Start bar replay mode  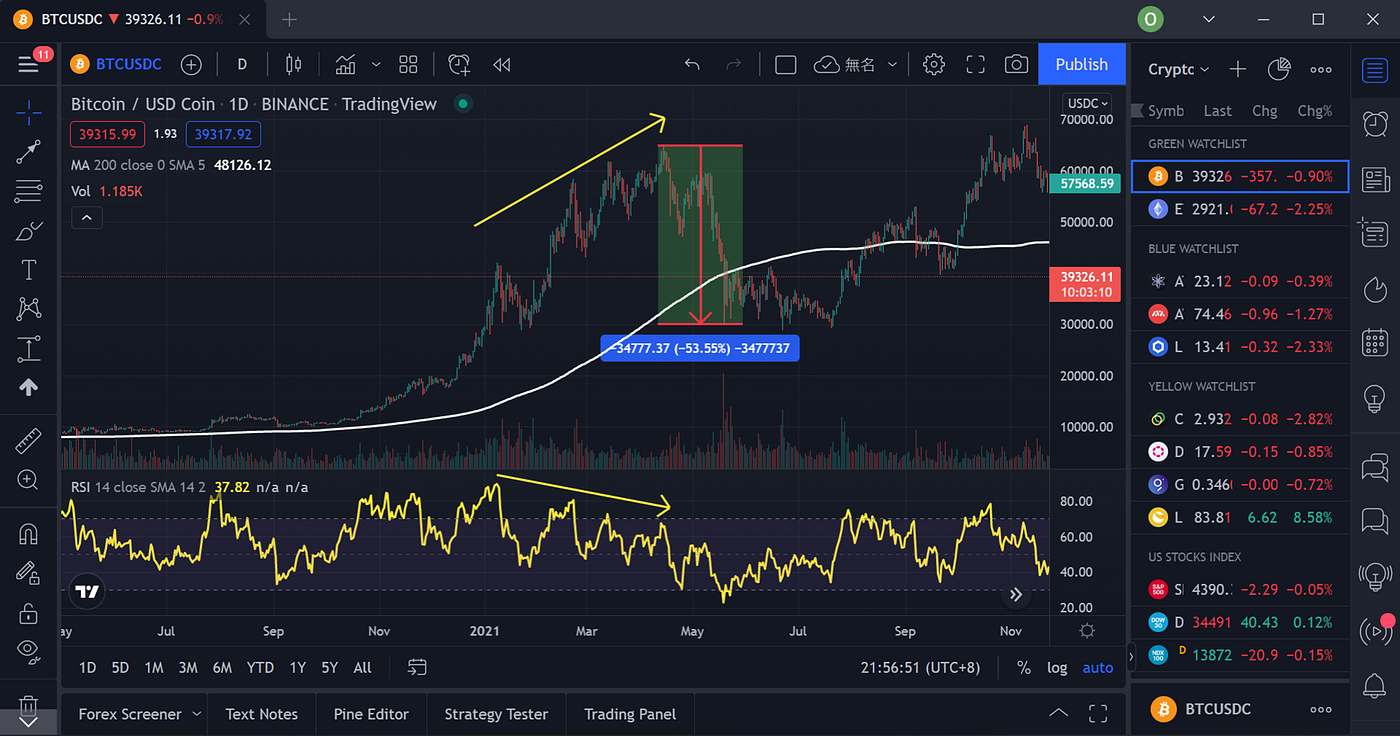point(502,64)
